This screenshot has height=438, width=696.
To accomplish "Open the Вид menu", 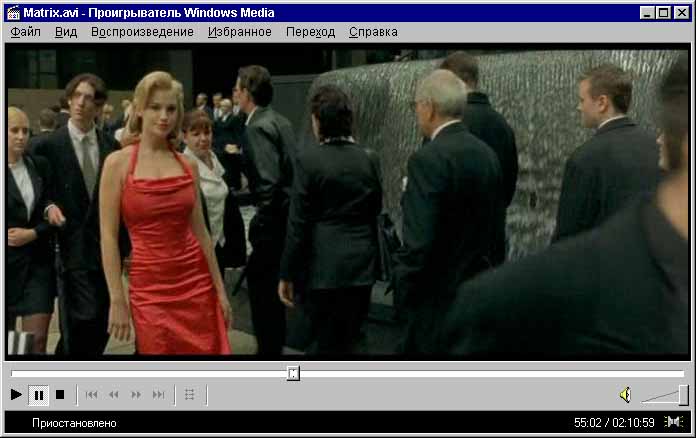I will click(x=66, y=32).
